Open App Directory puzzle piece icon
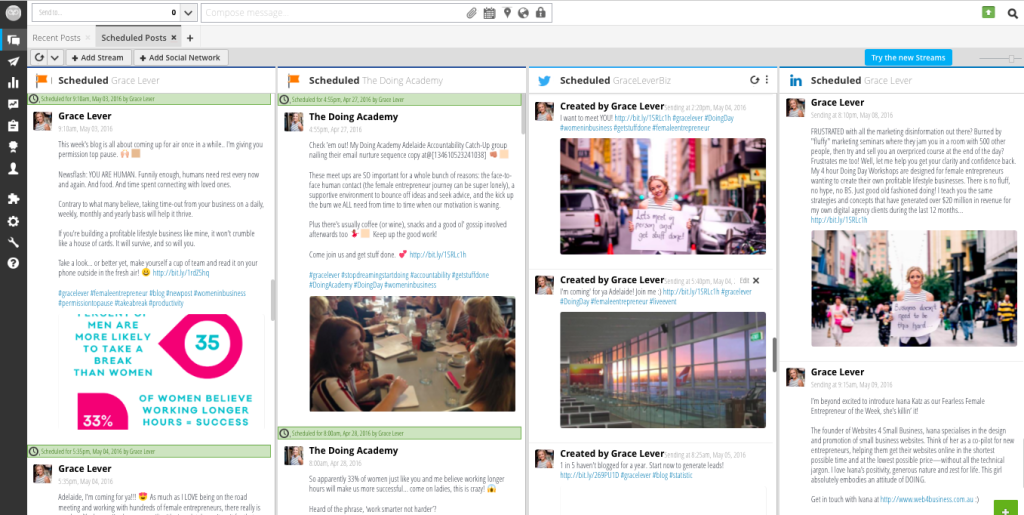This screenshot has height=515, width=1024. (x=13, y=200)
